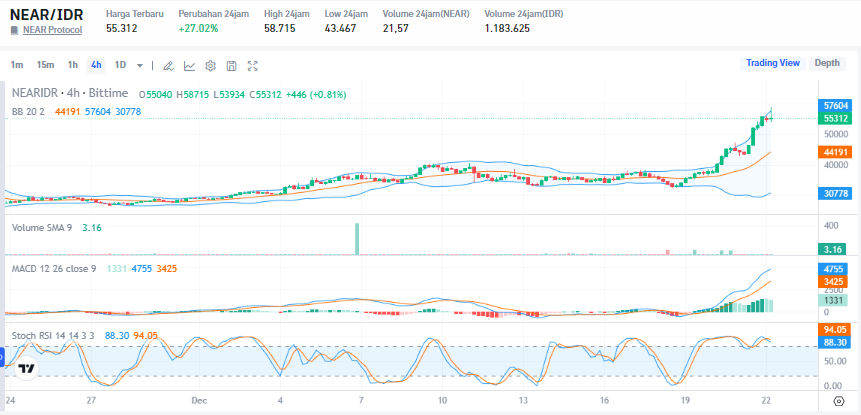
Task: Click the C55312 close value in legend
Action: (x=265, y=94)
